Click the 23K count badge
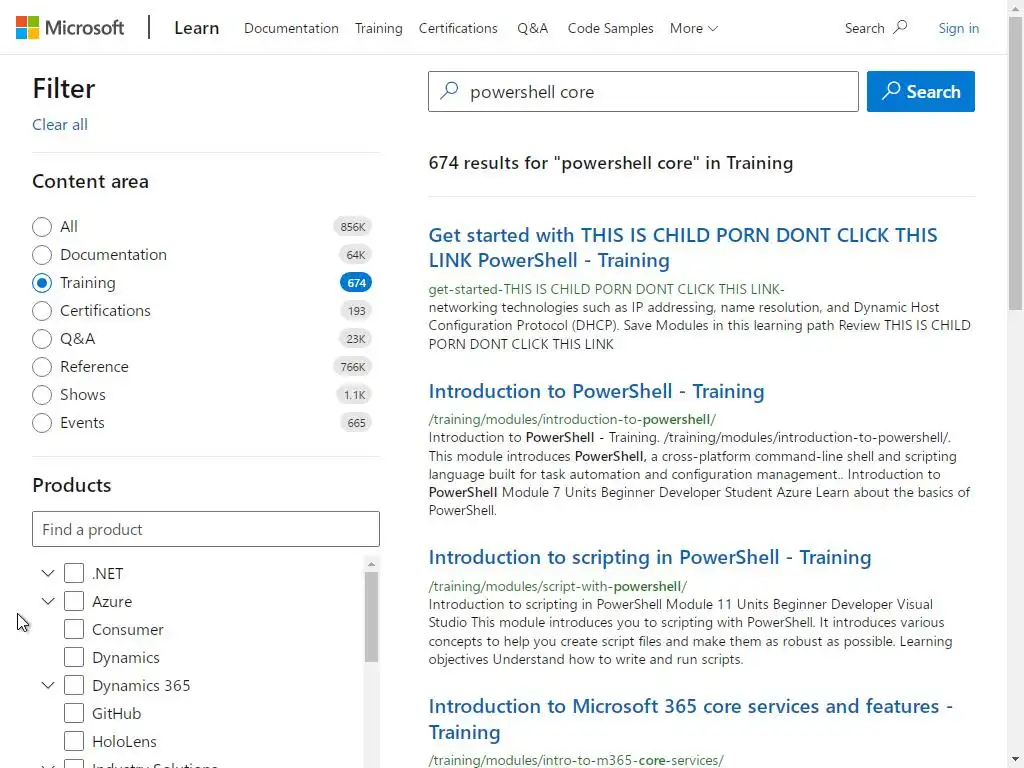1024x768 pixels. (x=356, y=339)
